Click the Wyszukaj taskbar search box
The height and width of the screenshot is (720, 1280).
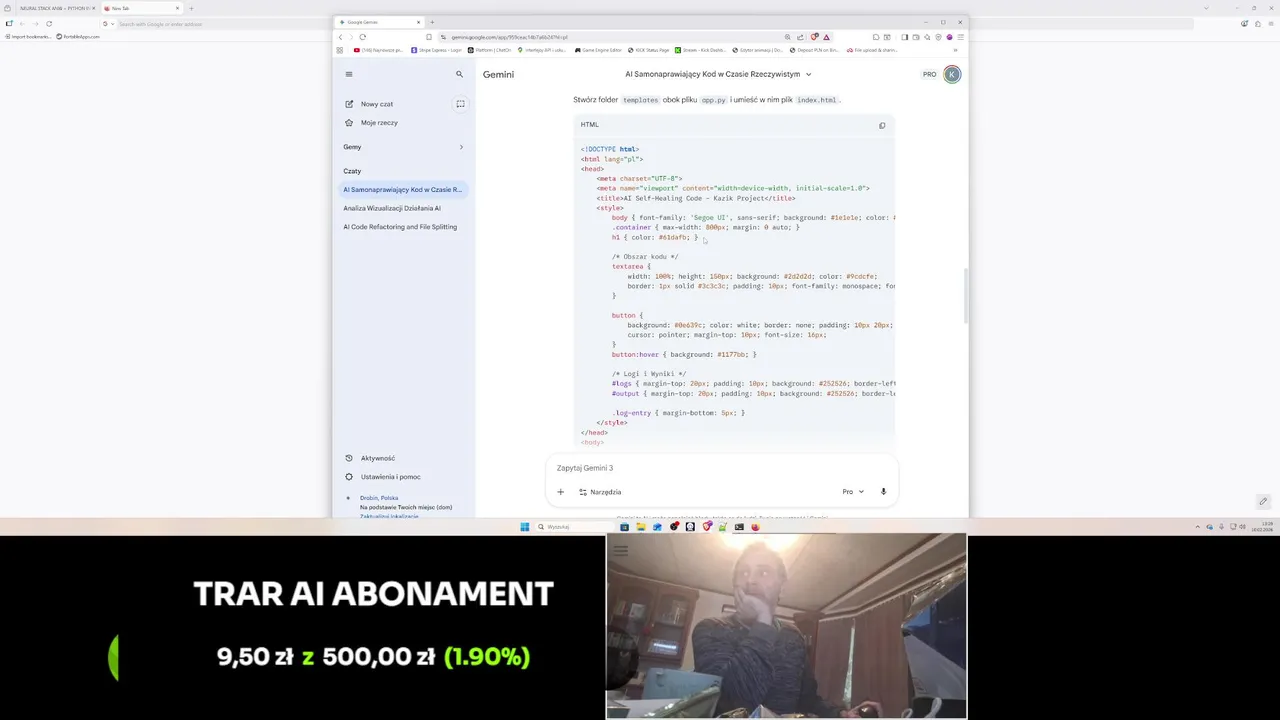(573, 527)
